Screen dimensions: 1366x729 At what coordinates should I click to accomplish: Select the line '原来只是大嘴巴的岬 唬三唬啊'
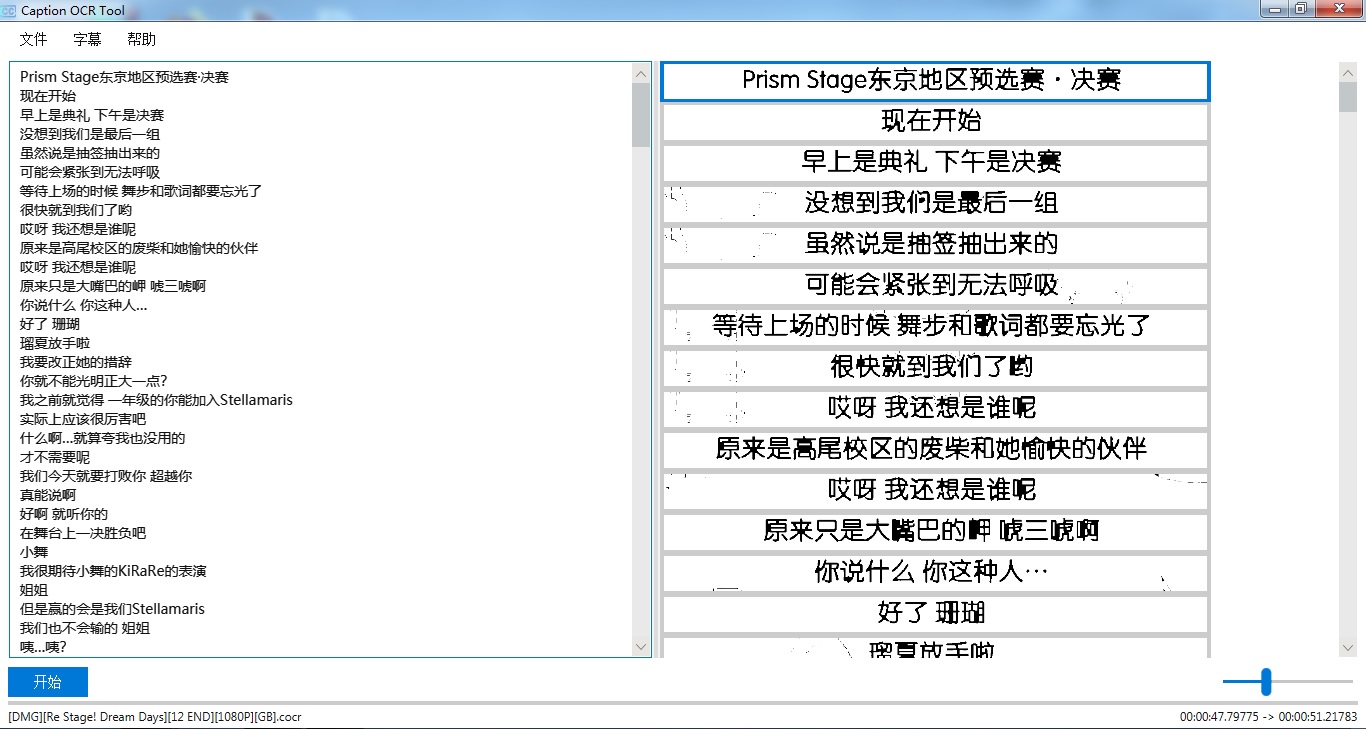[x=113, y=286]
